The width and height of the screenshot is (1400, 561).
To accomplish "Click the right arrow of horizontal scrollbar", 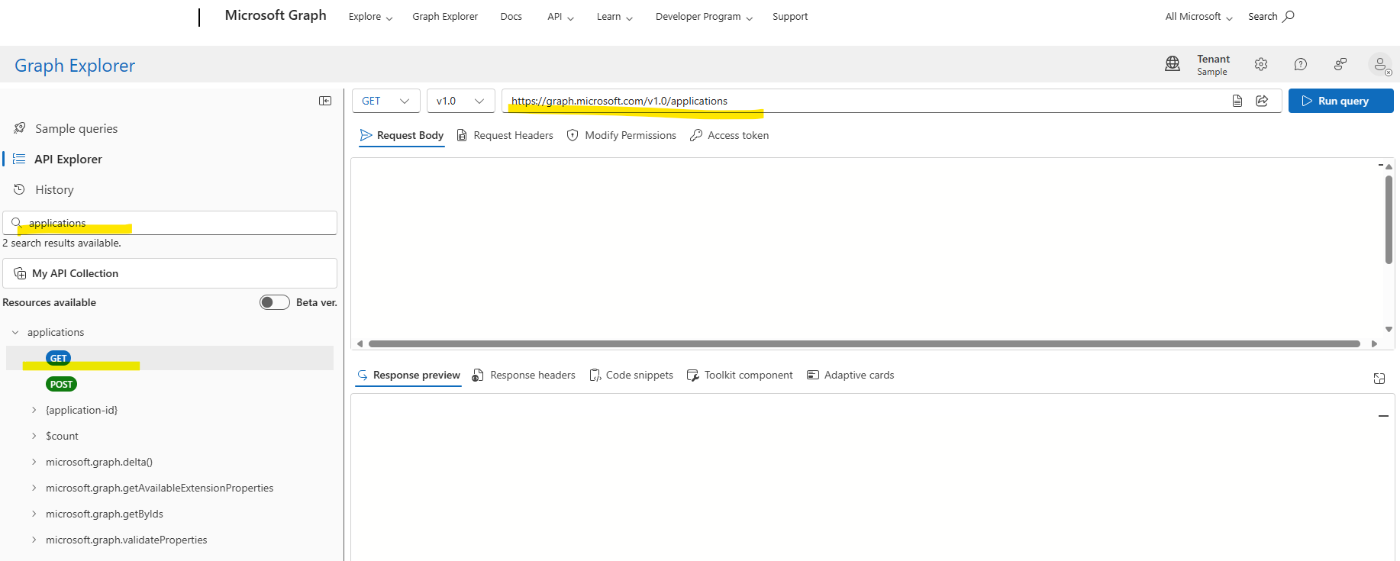I will pos(1375,343).
